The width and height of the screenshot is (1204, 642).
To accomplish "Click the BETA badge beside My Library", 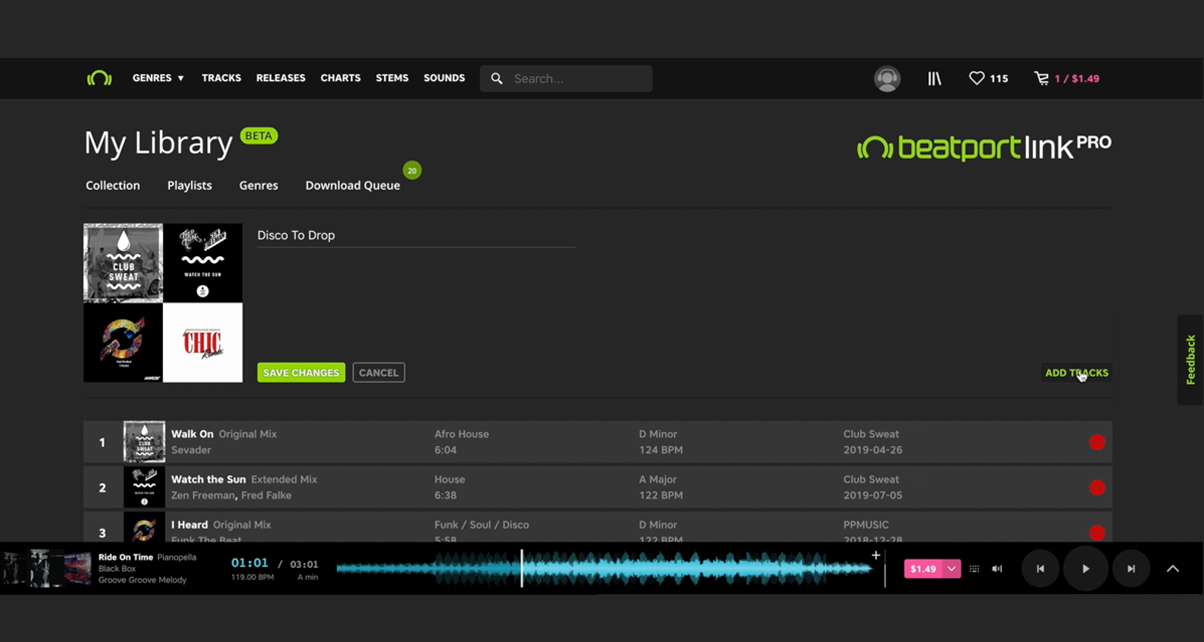I will (x=259, y=136).
